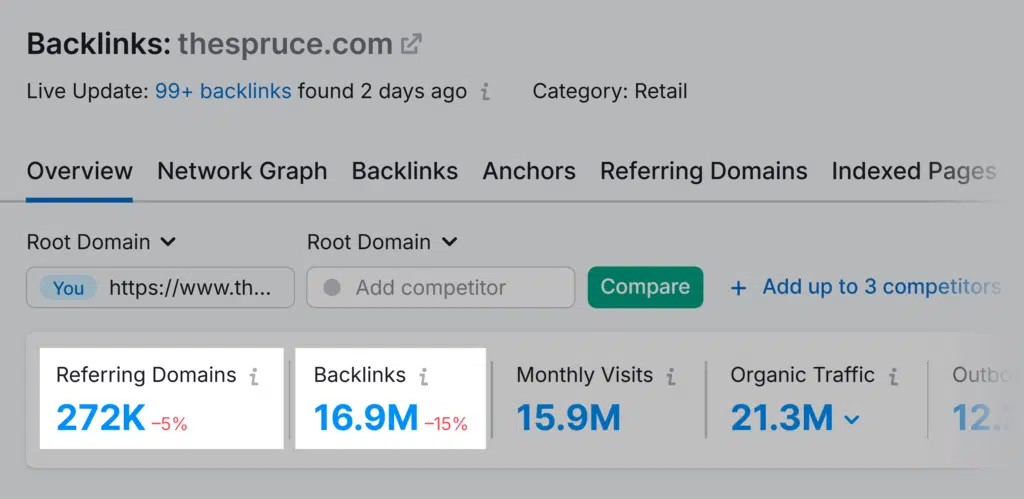Expand Root Domain dropdown above Add competitor field
The height and width of the screenshot is (499, 1024).
point(382,242)
